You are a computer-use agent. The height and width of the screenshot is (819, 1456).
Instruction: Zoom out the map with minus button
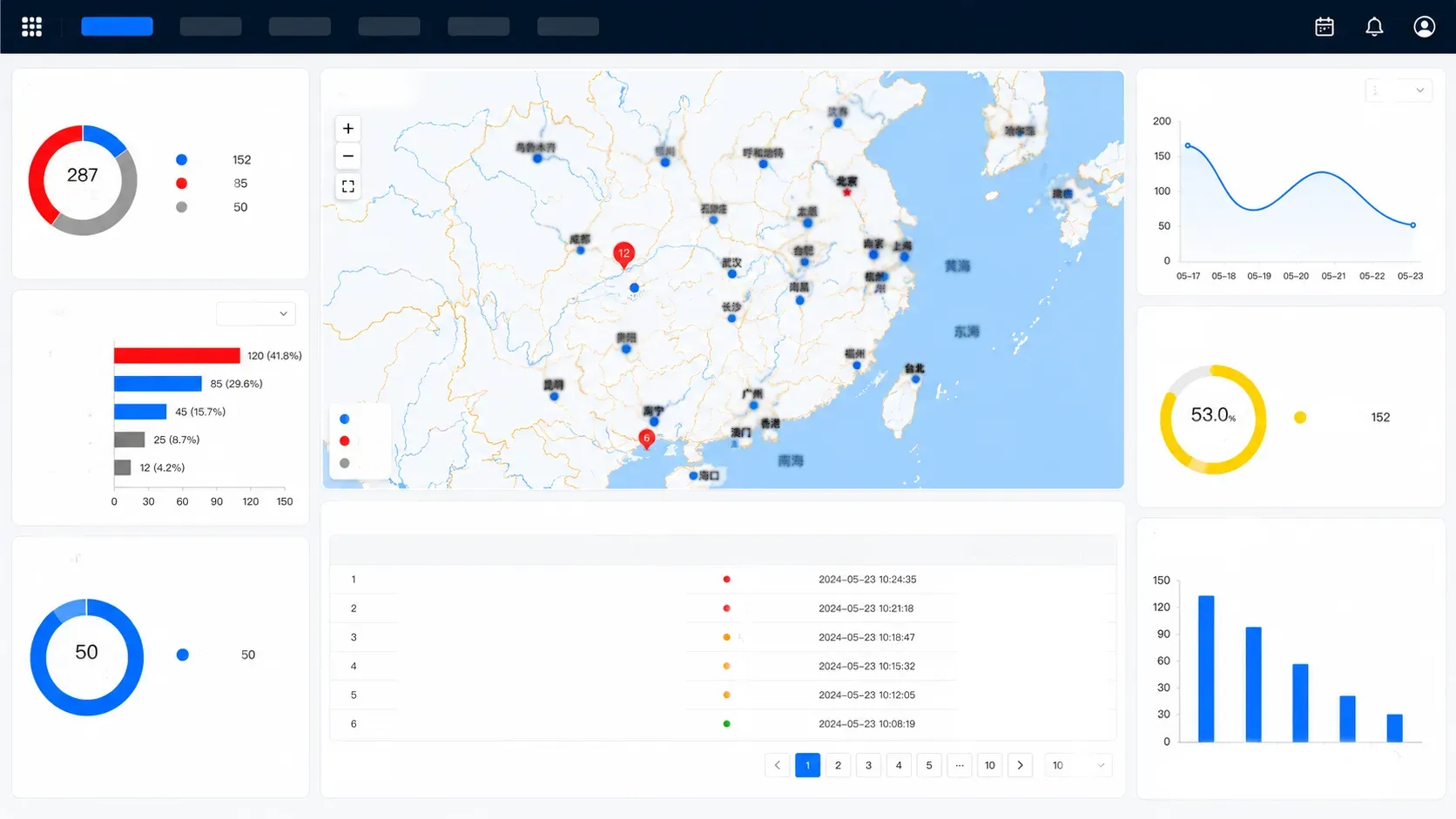coord(348,157)
